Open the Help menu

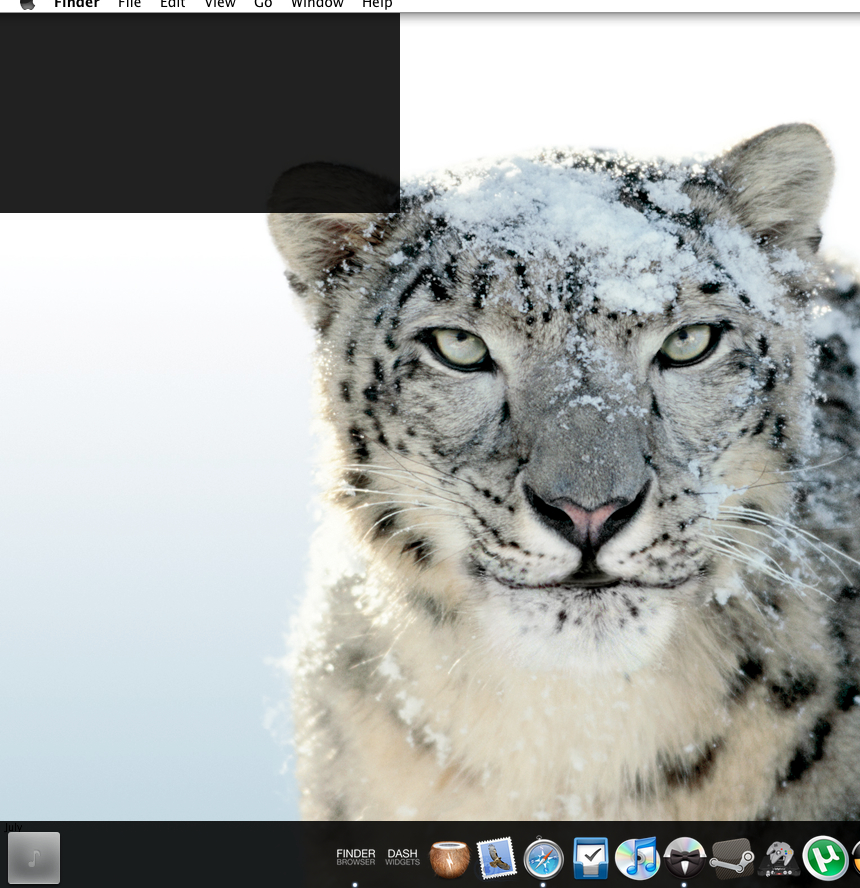(x=377, y=4)
